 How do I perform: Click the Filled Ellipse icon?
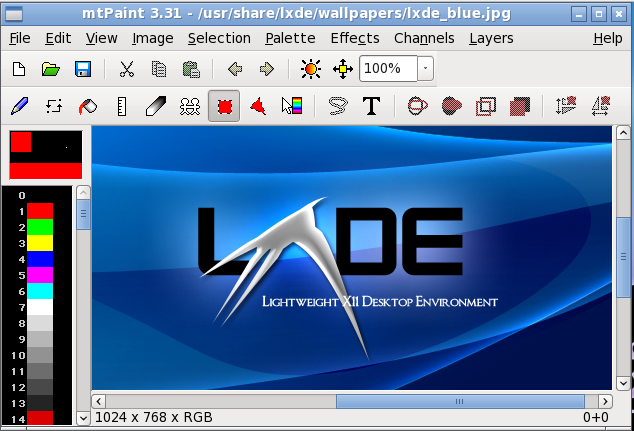452,106
